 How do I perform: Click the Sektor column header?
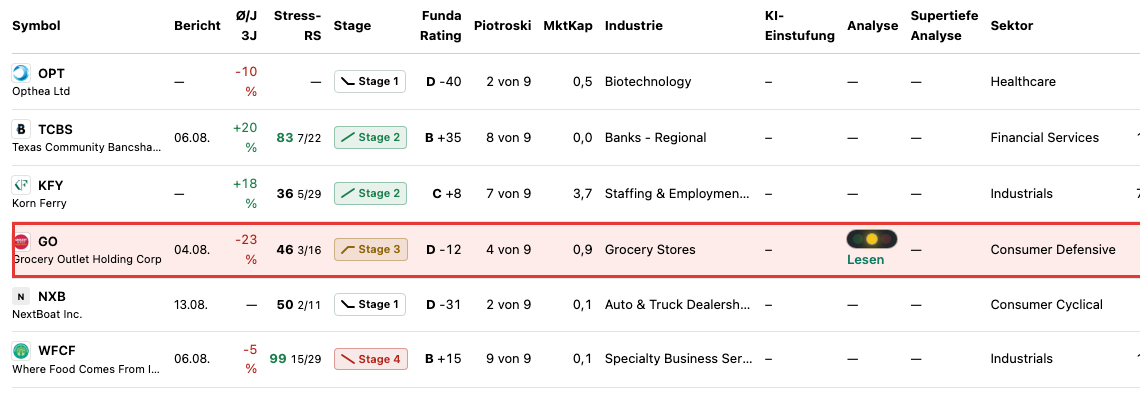pyautogui.click(x=1011, y=25)
